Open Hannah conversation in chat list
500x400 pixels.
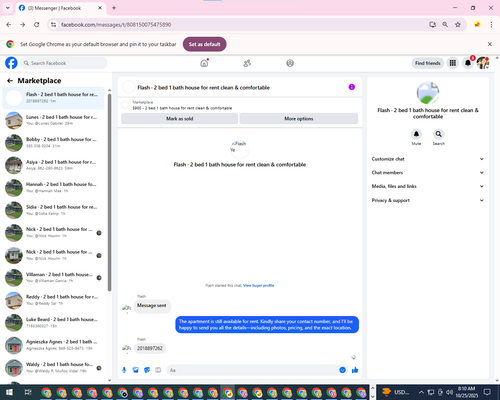(53, 188)
